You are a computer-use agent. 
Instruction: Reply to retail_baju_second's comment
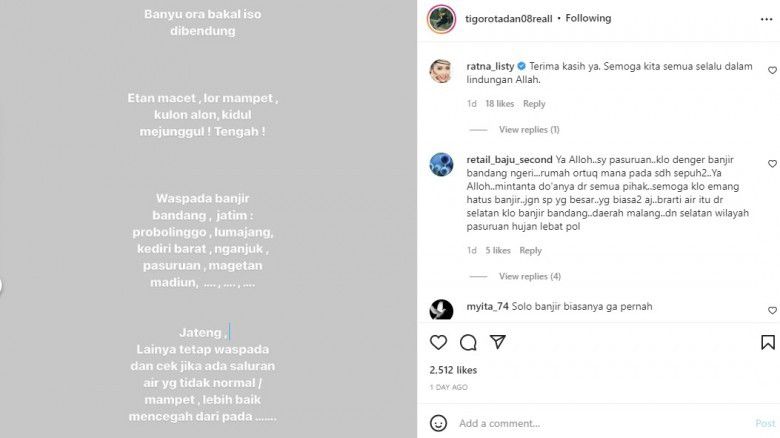click(x=530, y=251)
